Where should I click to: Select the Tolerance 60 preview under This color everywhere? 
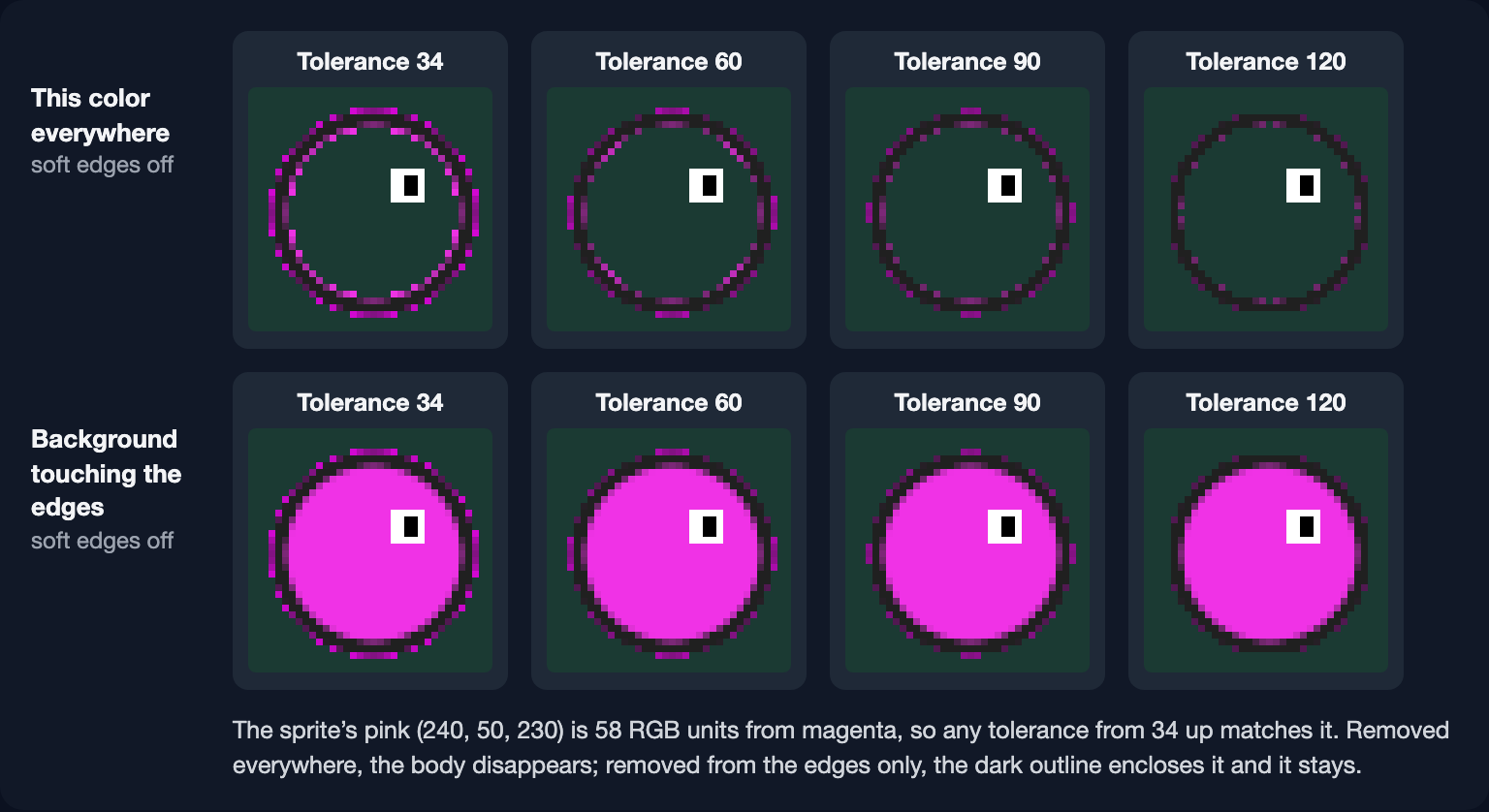(669, 209)
